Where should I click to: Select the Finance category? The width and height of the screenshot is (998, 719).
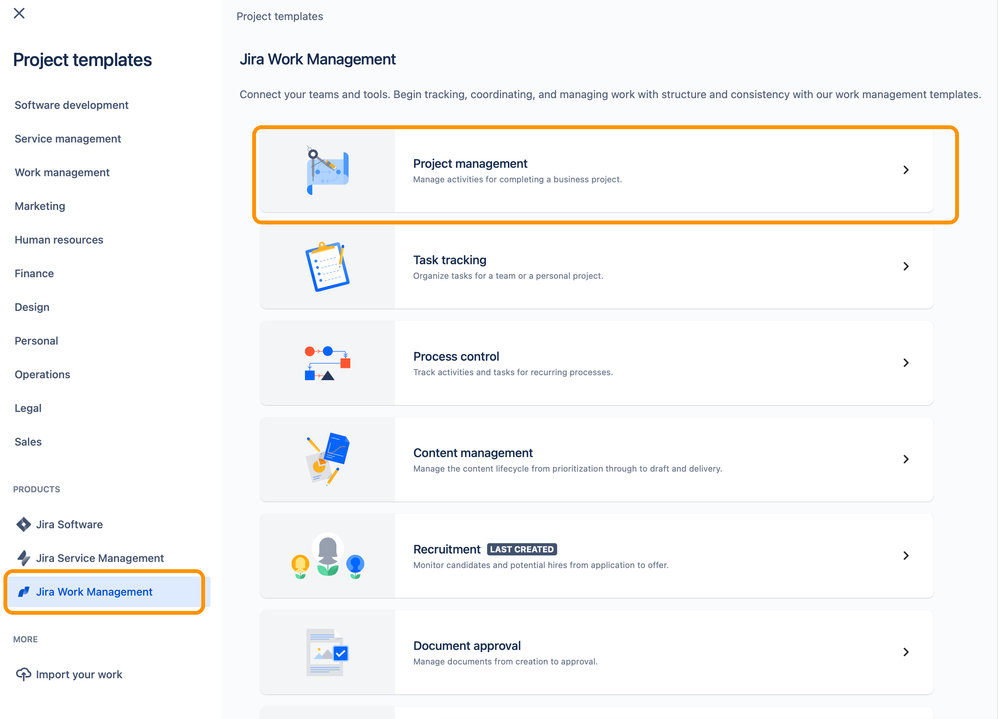pos(34,274)
